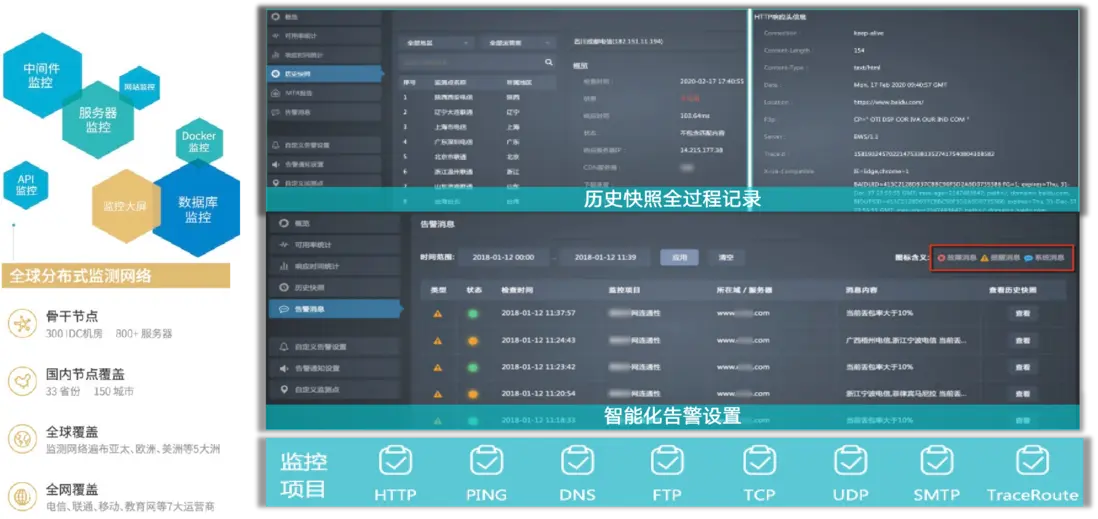
Task: Click the warning triangle of the 11:37:57 alert
Action: pos(437,313)
